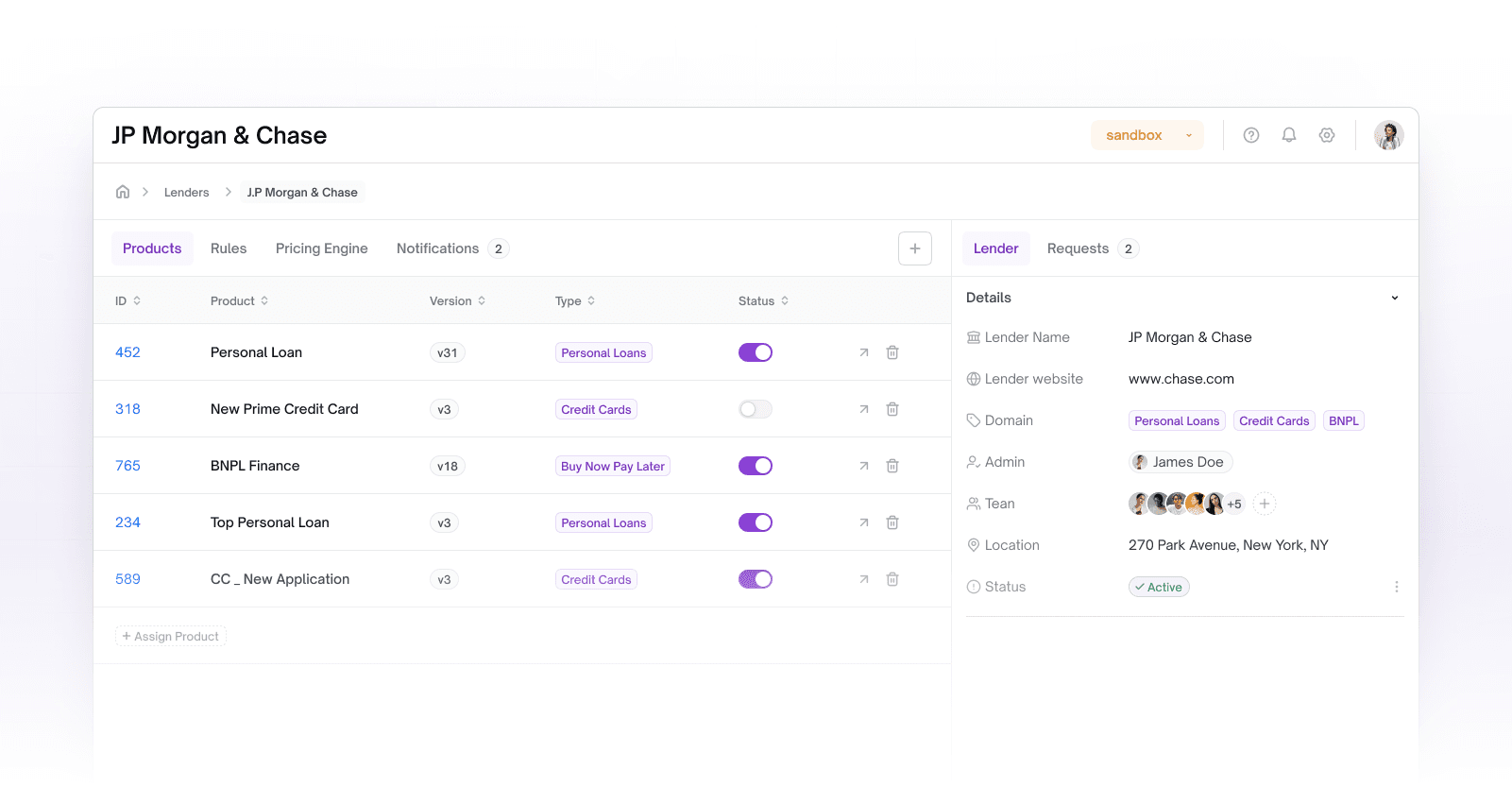The image size is (1512, 787).
Task: Sort the table by Type column
Action: [575, 300]
